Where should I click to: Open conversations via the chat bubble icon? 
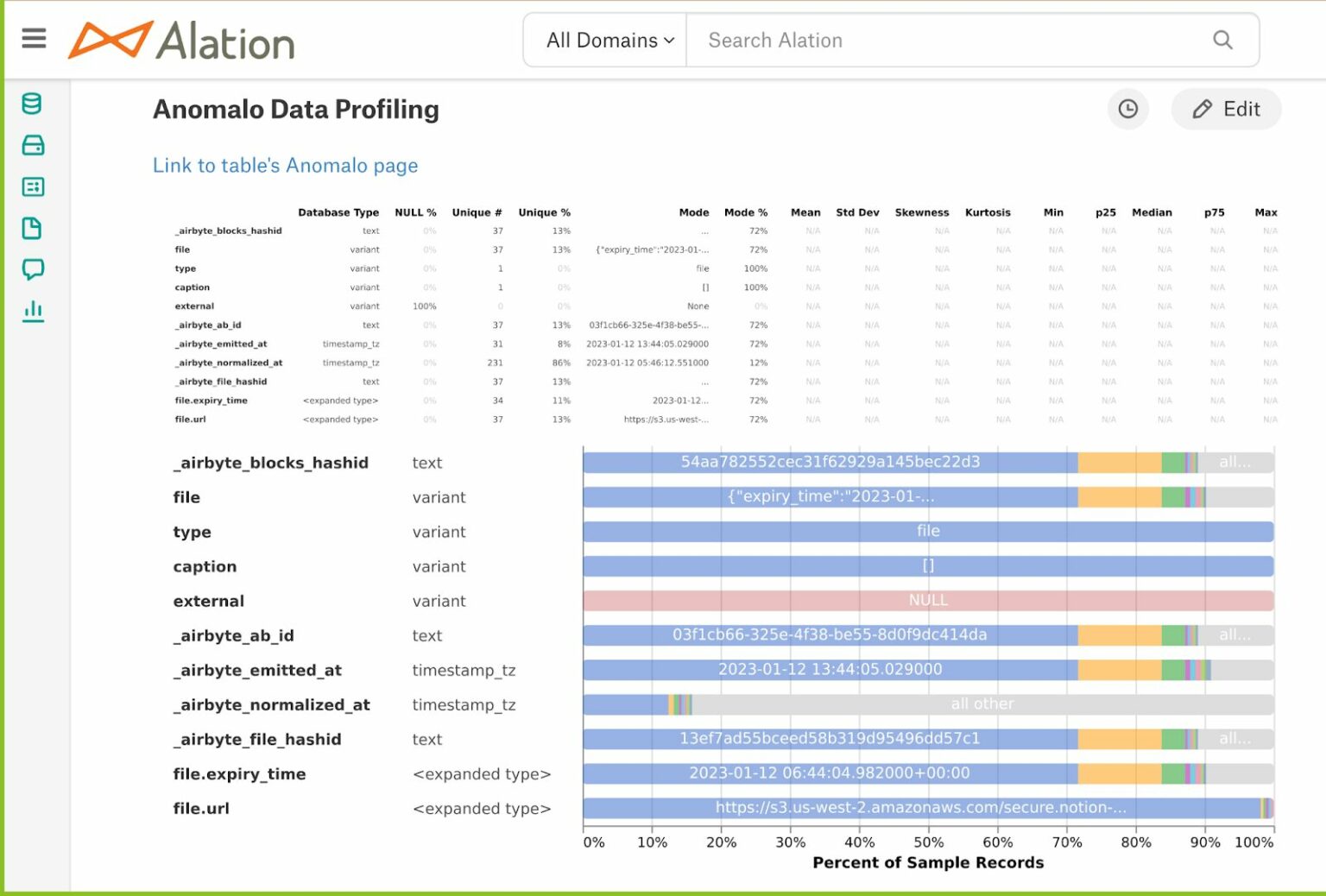tap(33, 269)
